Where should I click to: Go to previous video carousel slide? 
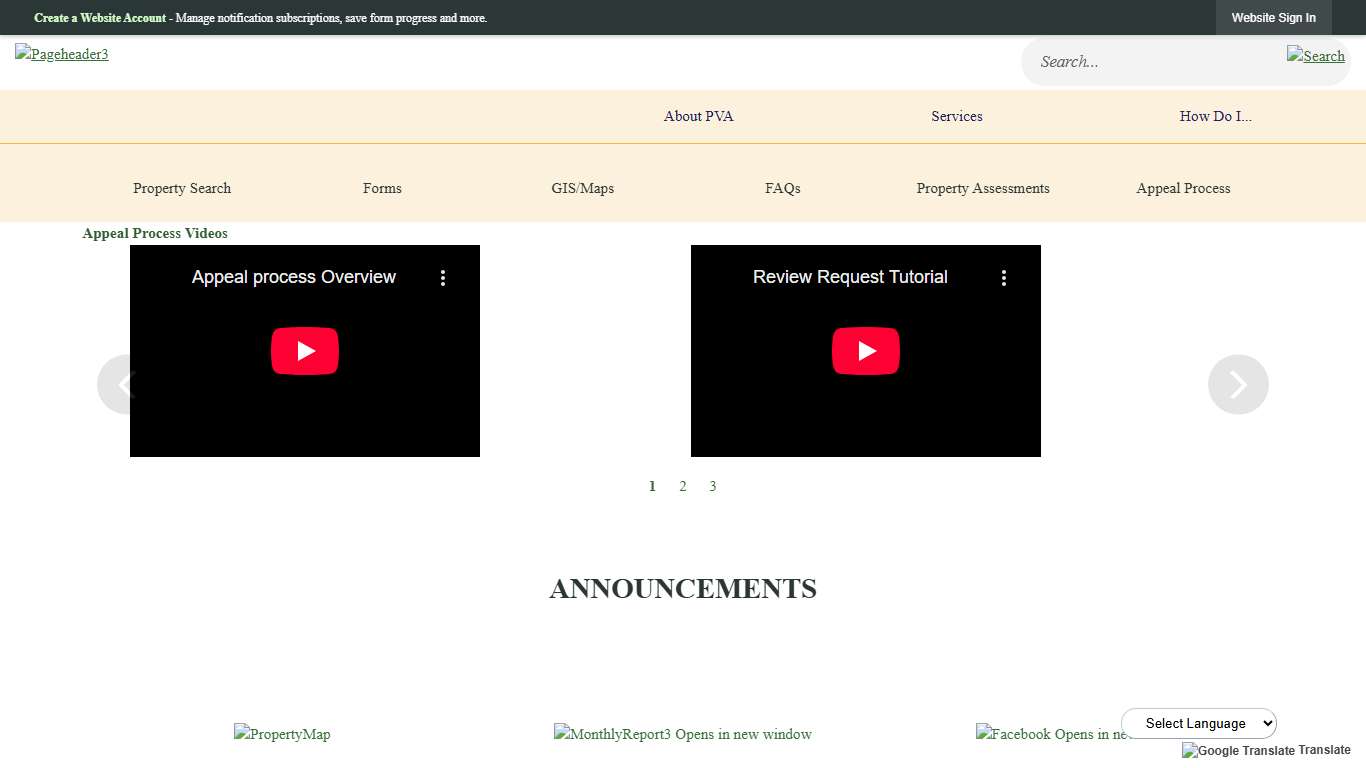click(x=113, y=384)
